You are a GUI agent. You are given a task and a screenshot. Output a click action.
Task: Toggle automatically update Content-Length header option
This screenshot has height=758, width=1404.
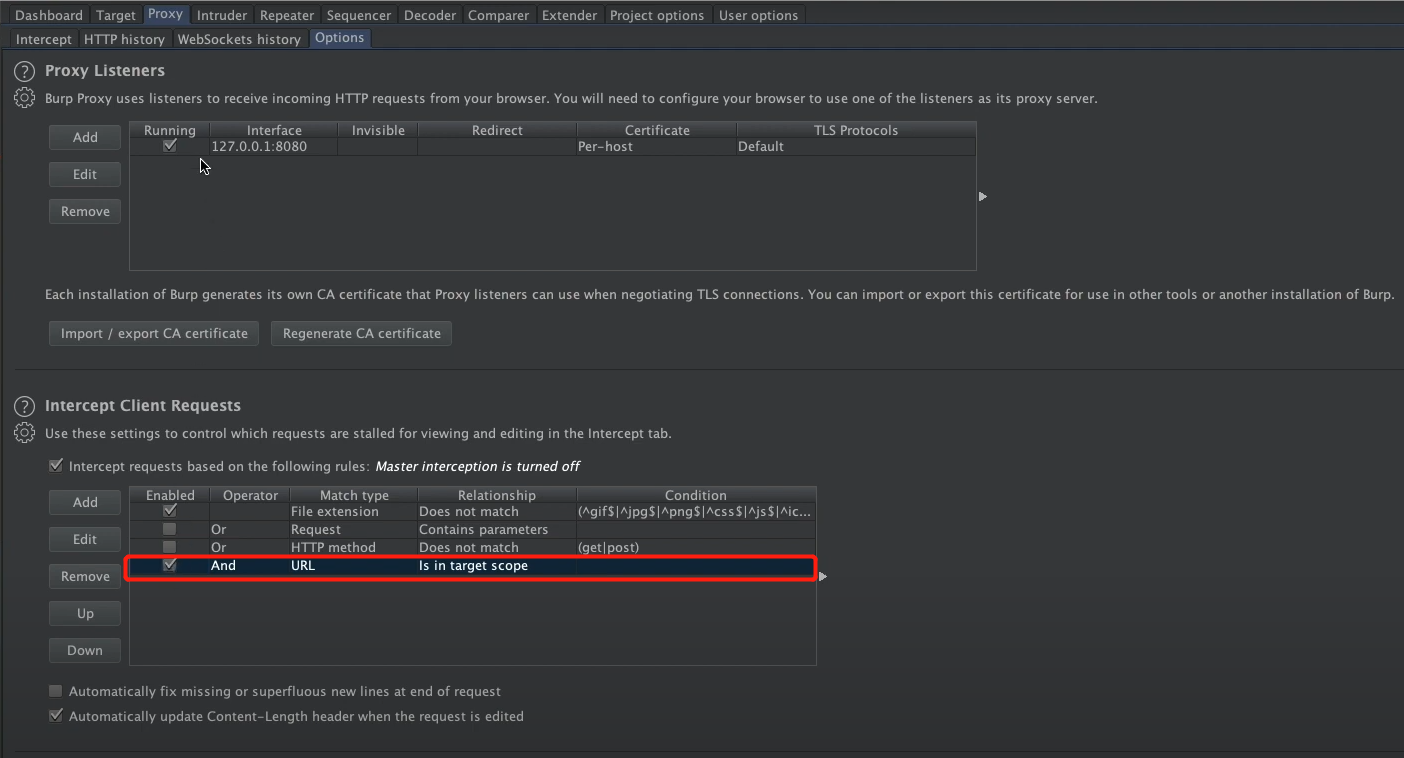point(56,716)
